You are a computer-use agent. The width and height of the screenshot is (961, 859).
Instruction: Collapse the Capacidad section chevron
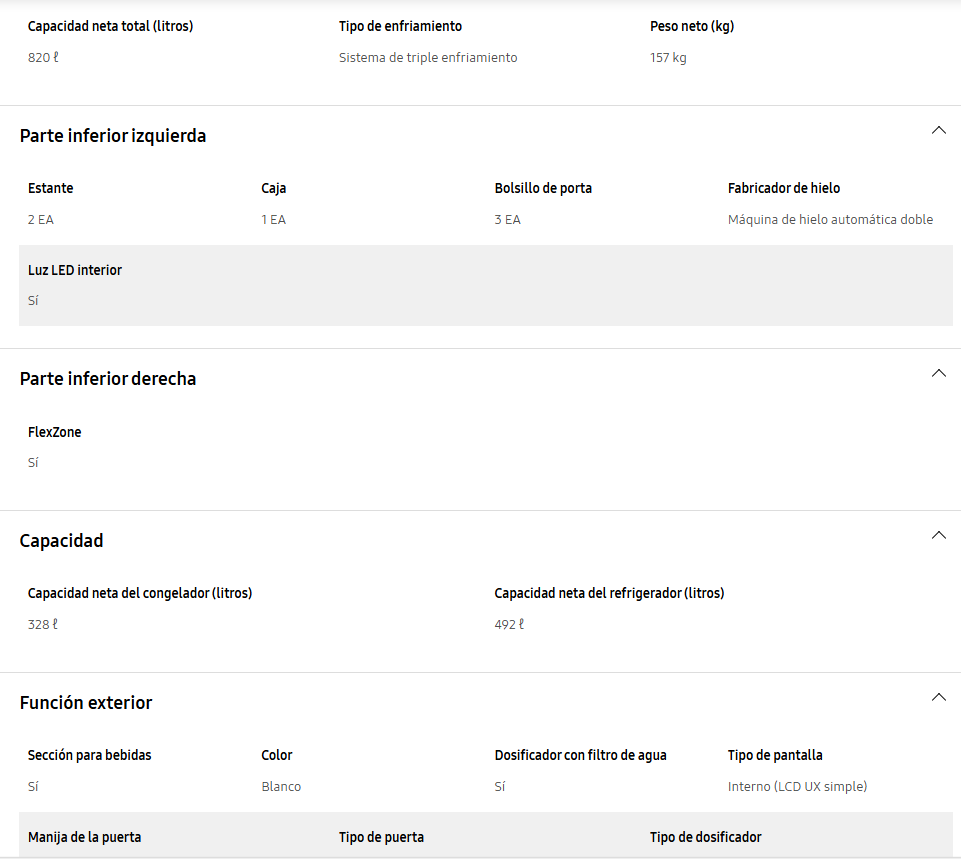(x=938, y=535)
